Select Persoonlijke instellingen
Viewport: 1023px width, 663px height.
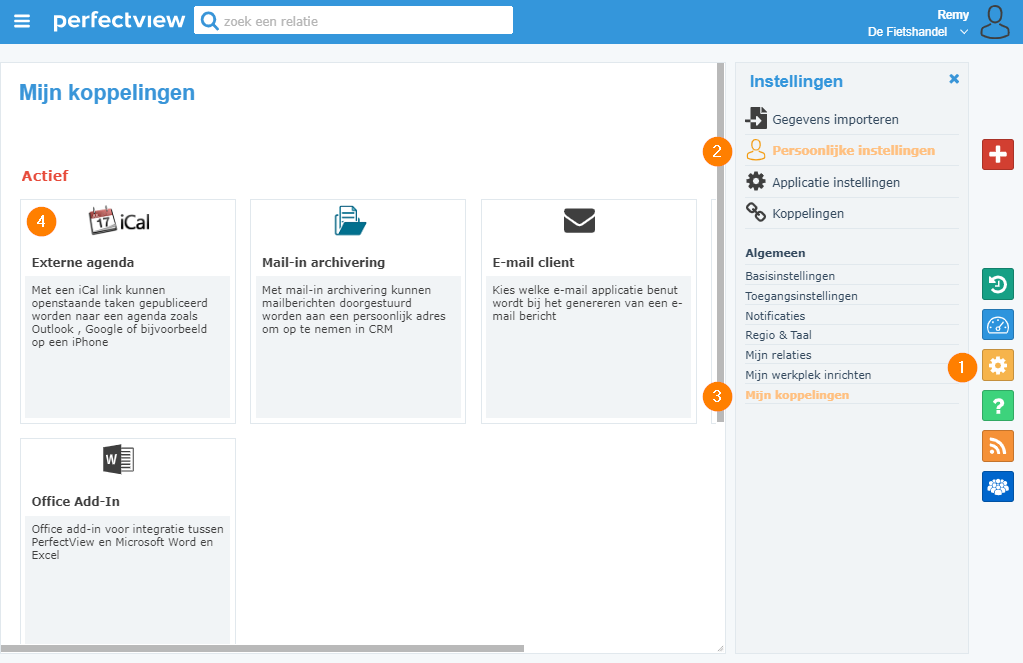853,151
